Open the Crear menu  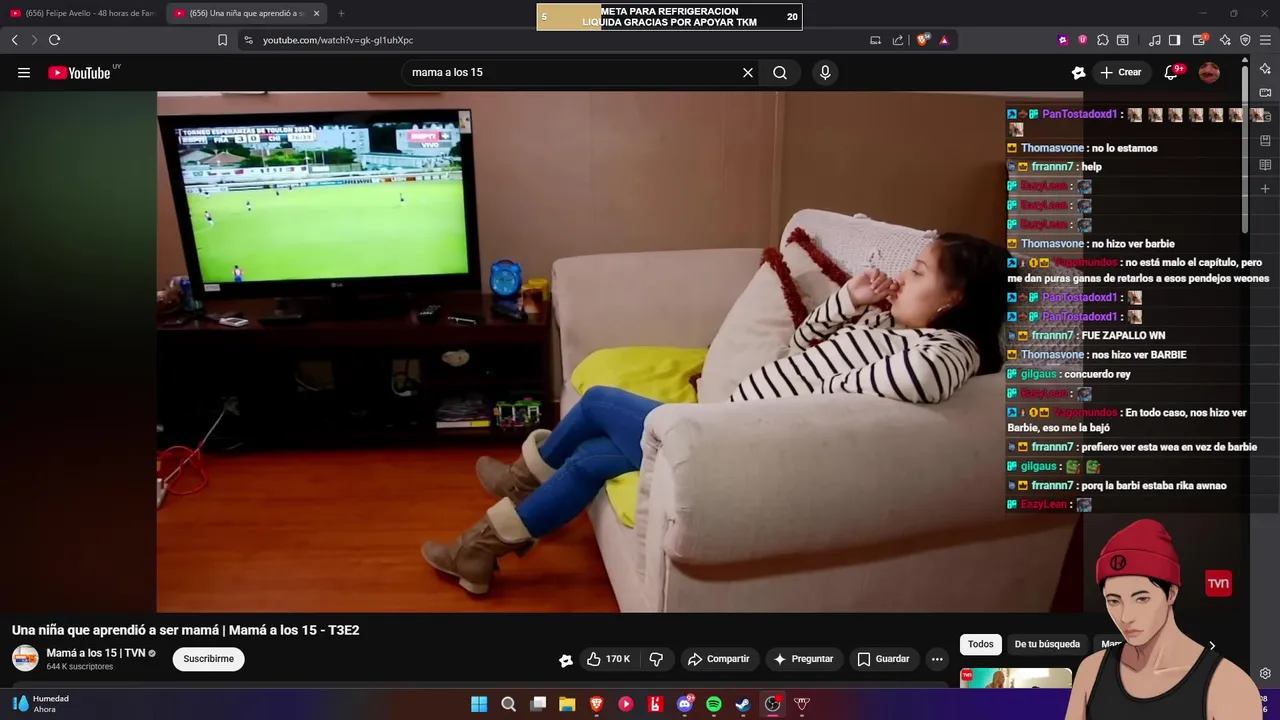pos(1121,72)
